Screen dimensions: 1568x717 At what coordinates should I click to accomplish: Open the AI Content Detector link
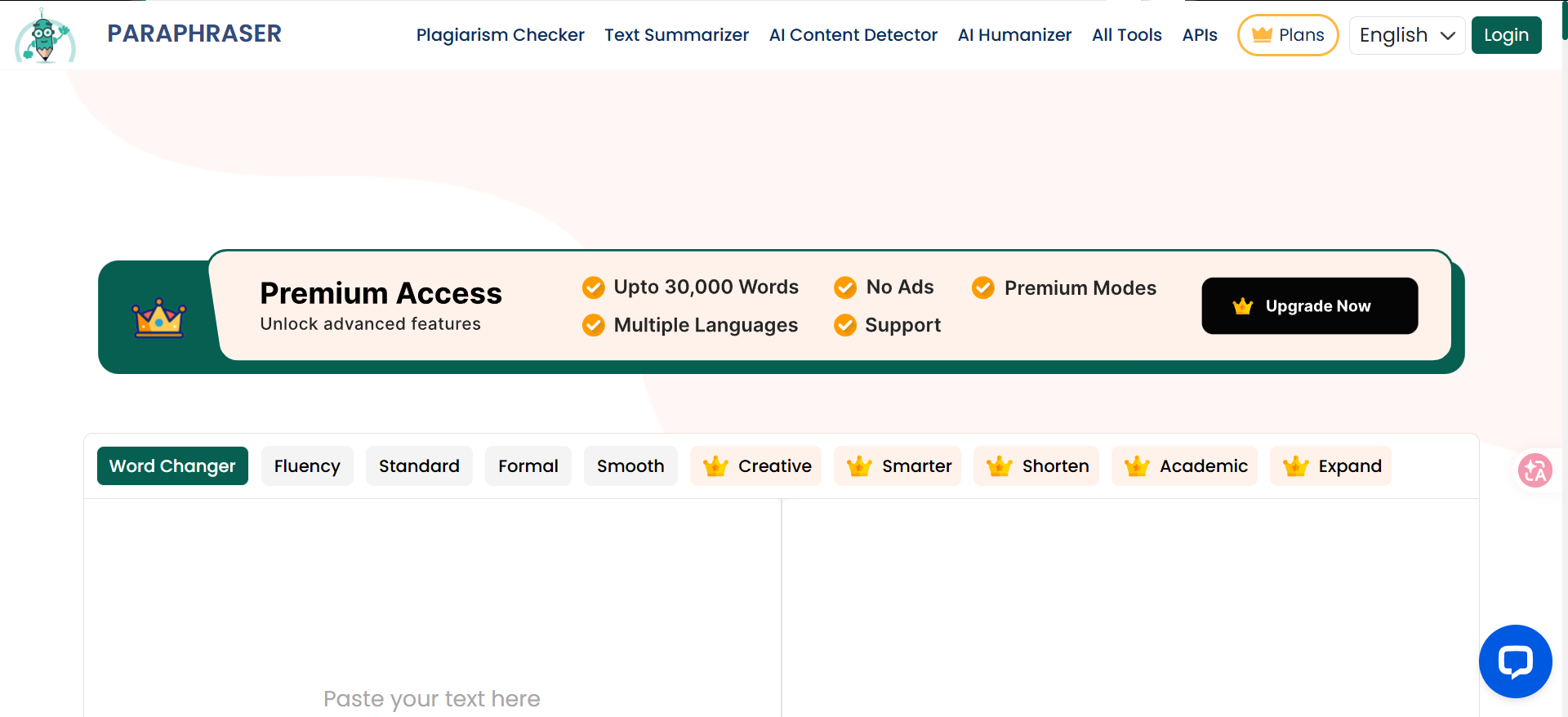point(853,35)
